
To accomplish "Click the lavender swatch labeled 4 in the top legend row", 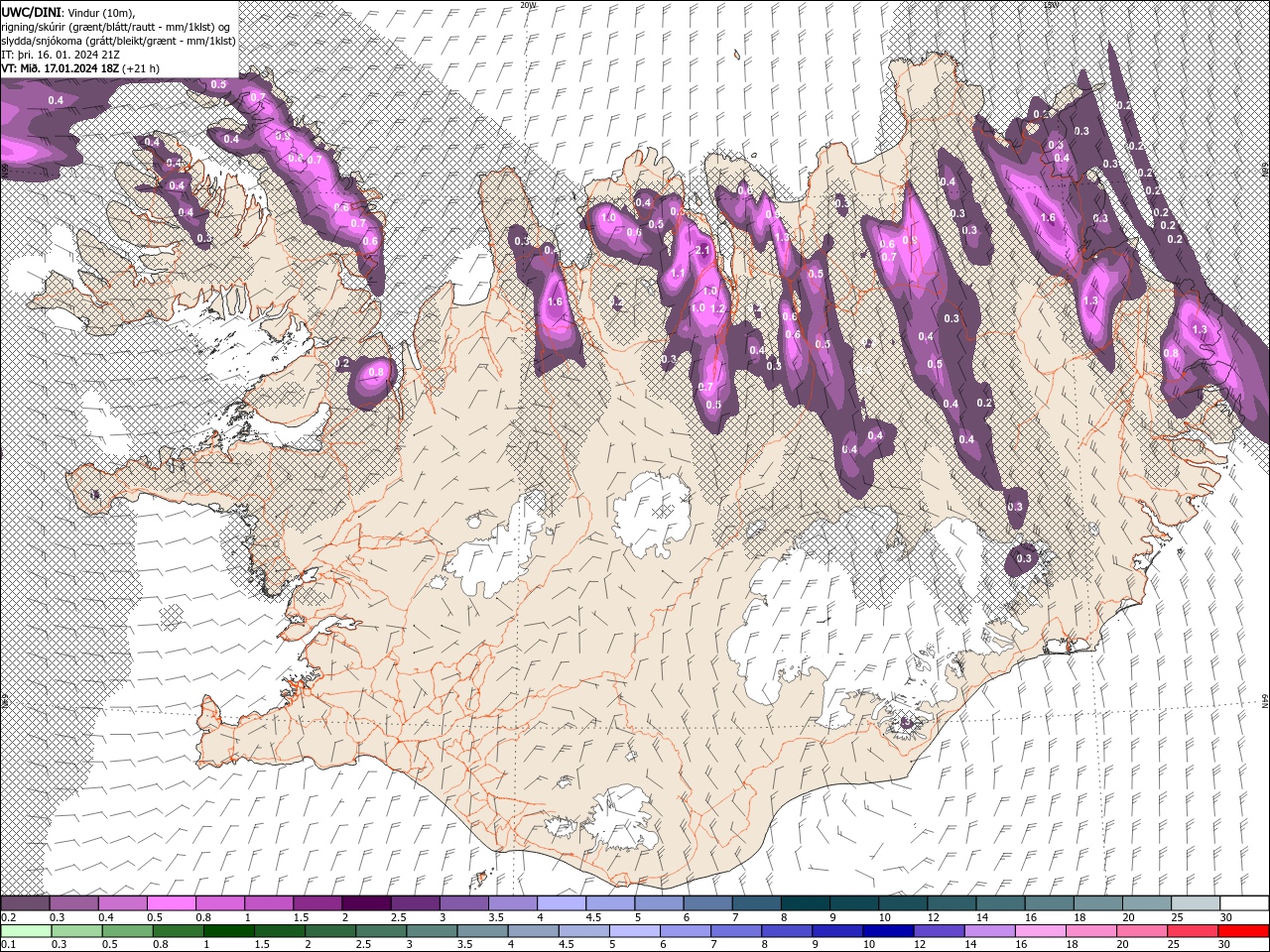I will click(562, 903).
